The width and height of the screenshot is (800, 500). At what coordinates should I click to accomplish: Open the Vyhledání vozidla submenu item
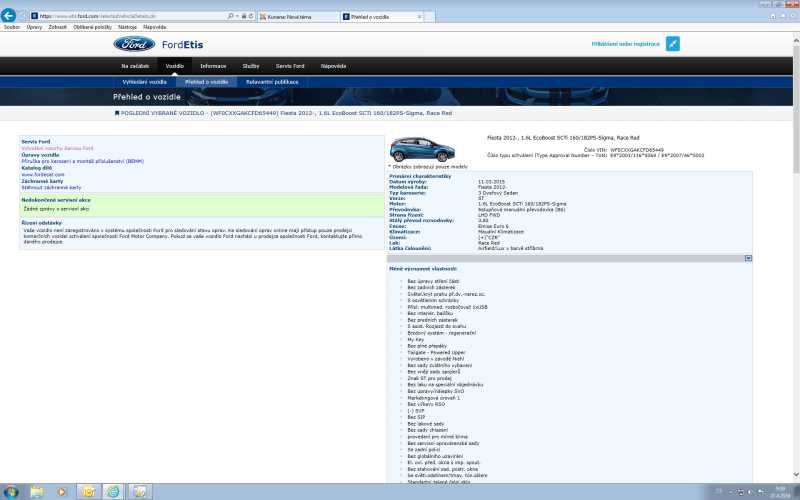click(144, 82)
